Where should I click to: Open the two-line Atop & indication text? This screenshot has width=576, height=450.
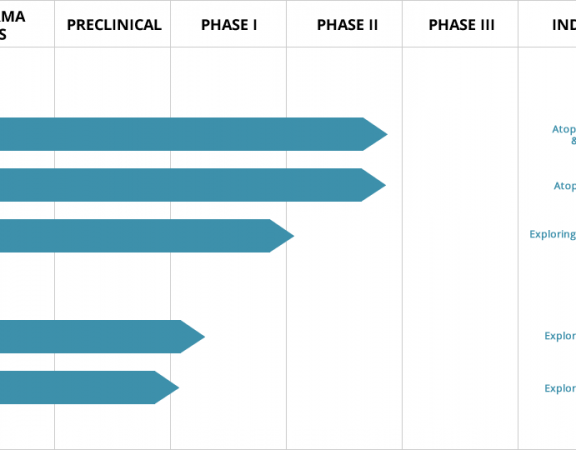pyautogui.click(x=564, y=135)
